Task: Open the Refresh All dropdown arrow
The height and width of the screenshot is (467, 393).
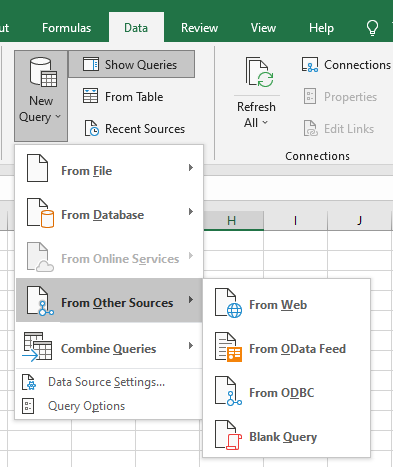Action: click(x=265, y=122)
